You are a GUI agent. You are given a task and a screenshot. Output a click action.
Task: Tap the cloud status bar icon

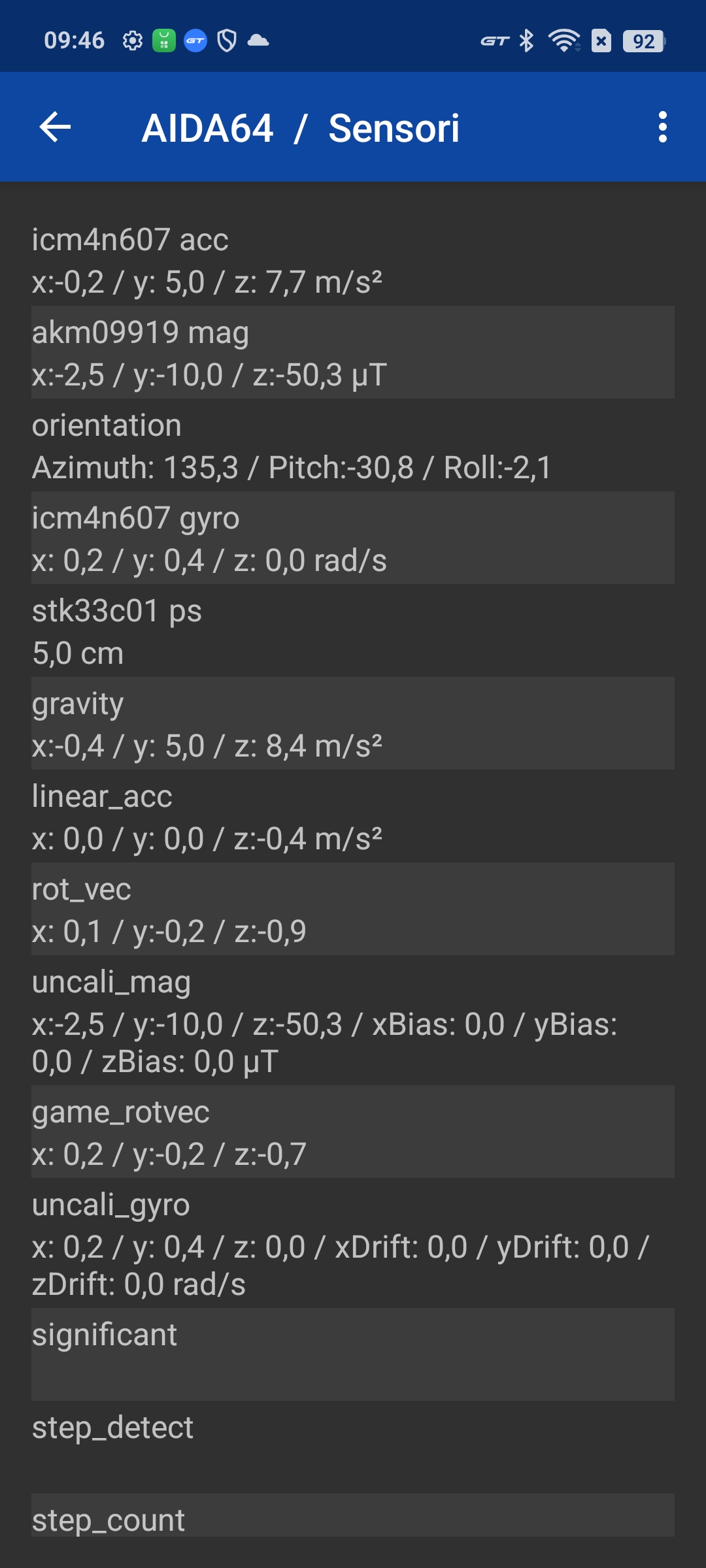(x=258, y=41)
